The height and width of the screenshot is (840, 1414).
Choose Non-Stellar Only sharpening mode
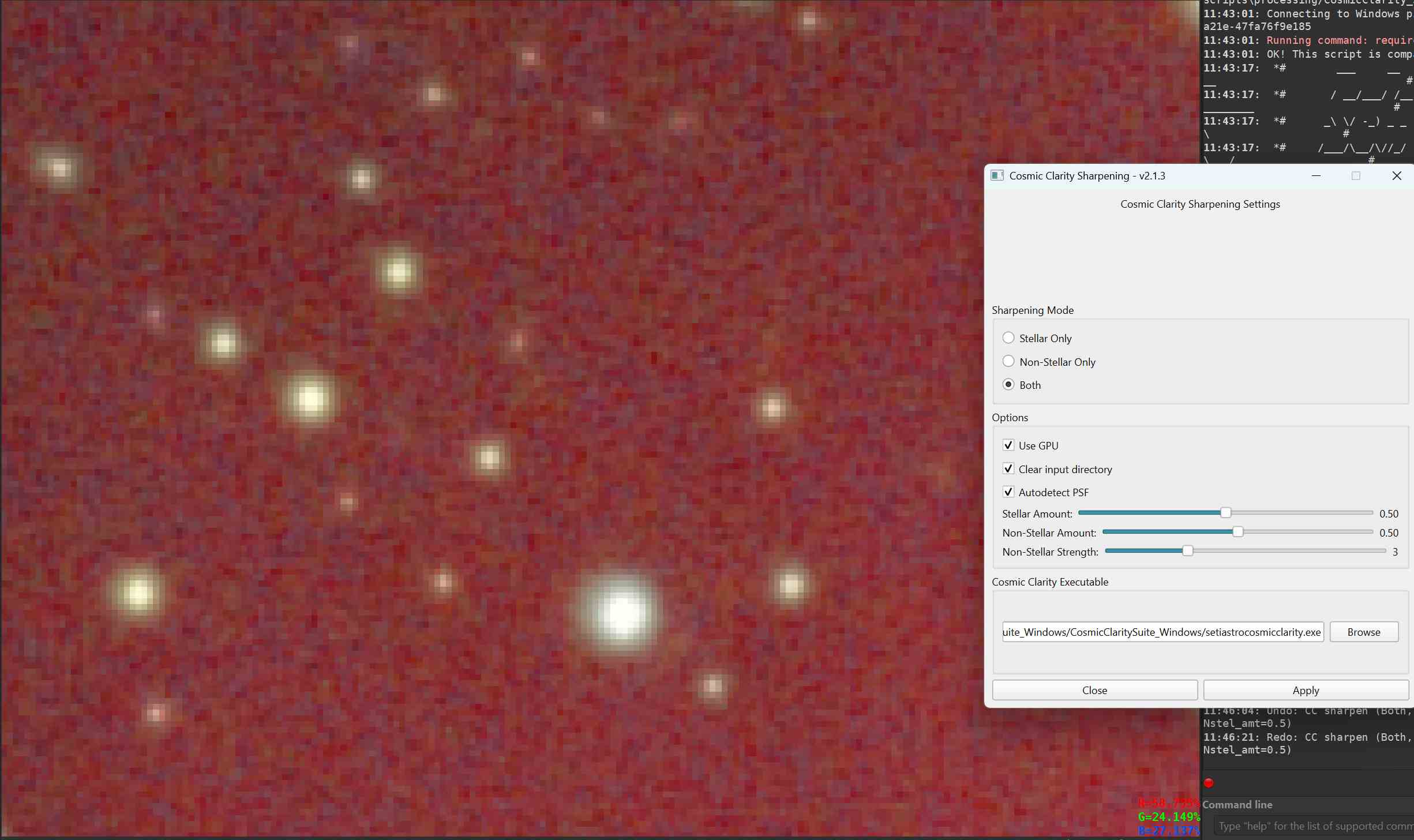[x=1008, y=362]
